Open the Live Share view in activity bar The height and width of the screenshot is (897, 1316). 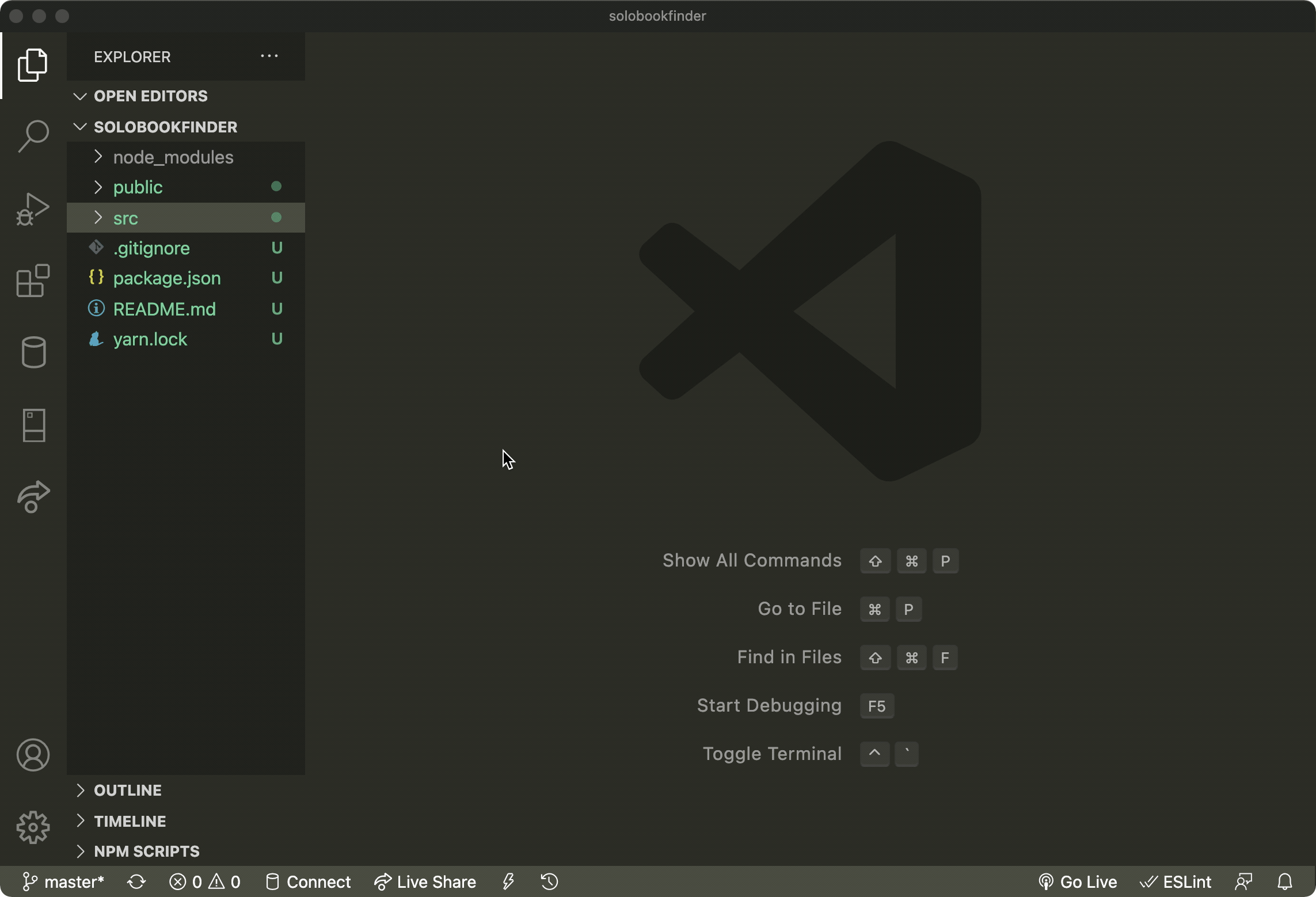pos(33,496)
